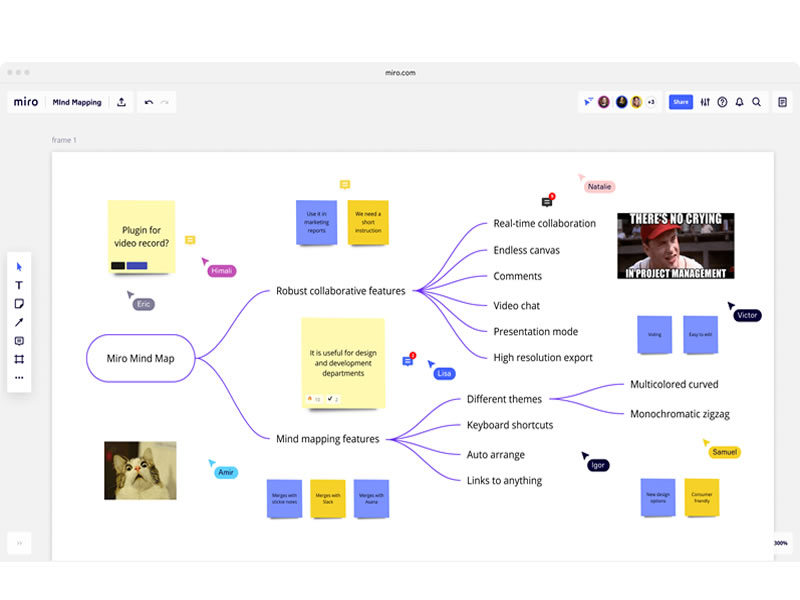
Task: Expand more tools via the three-dots icon
Action: pyautogui.click(x=19, y=378)
